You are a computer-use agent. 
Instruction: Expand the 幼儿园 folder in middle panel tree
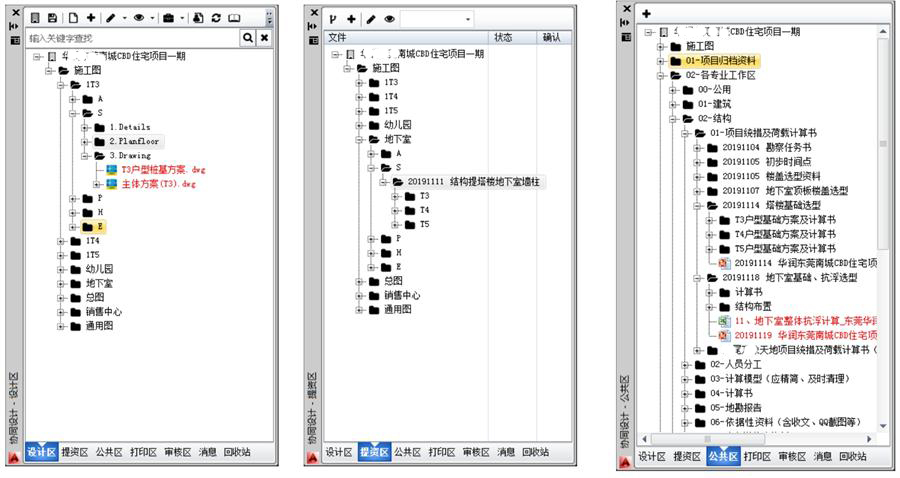(360, 125)
